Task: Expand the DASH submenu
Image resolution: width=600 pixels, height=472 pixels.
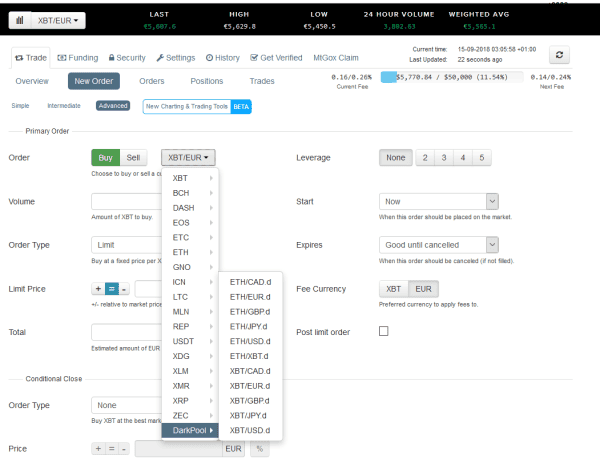Action: pyautogui.click(x=190, y=208)
